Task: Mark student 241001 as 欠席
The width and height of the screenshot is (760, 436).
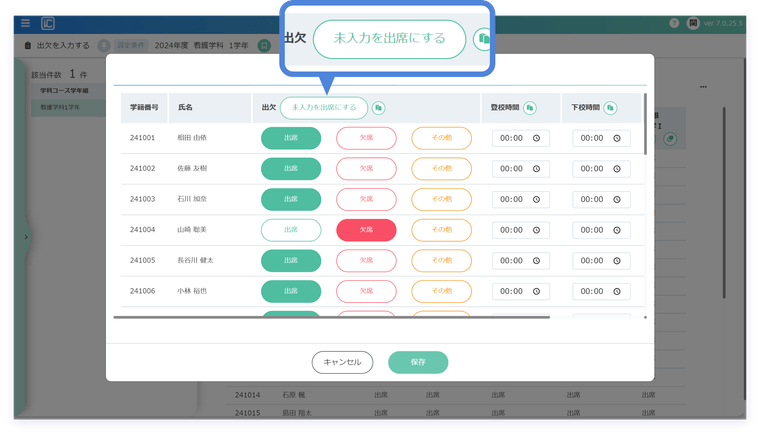Action: (366, 138)
